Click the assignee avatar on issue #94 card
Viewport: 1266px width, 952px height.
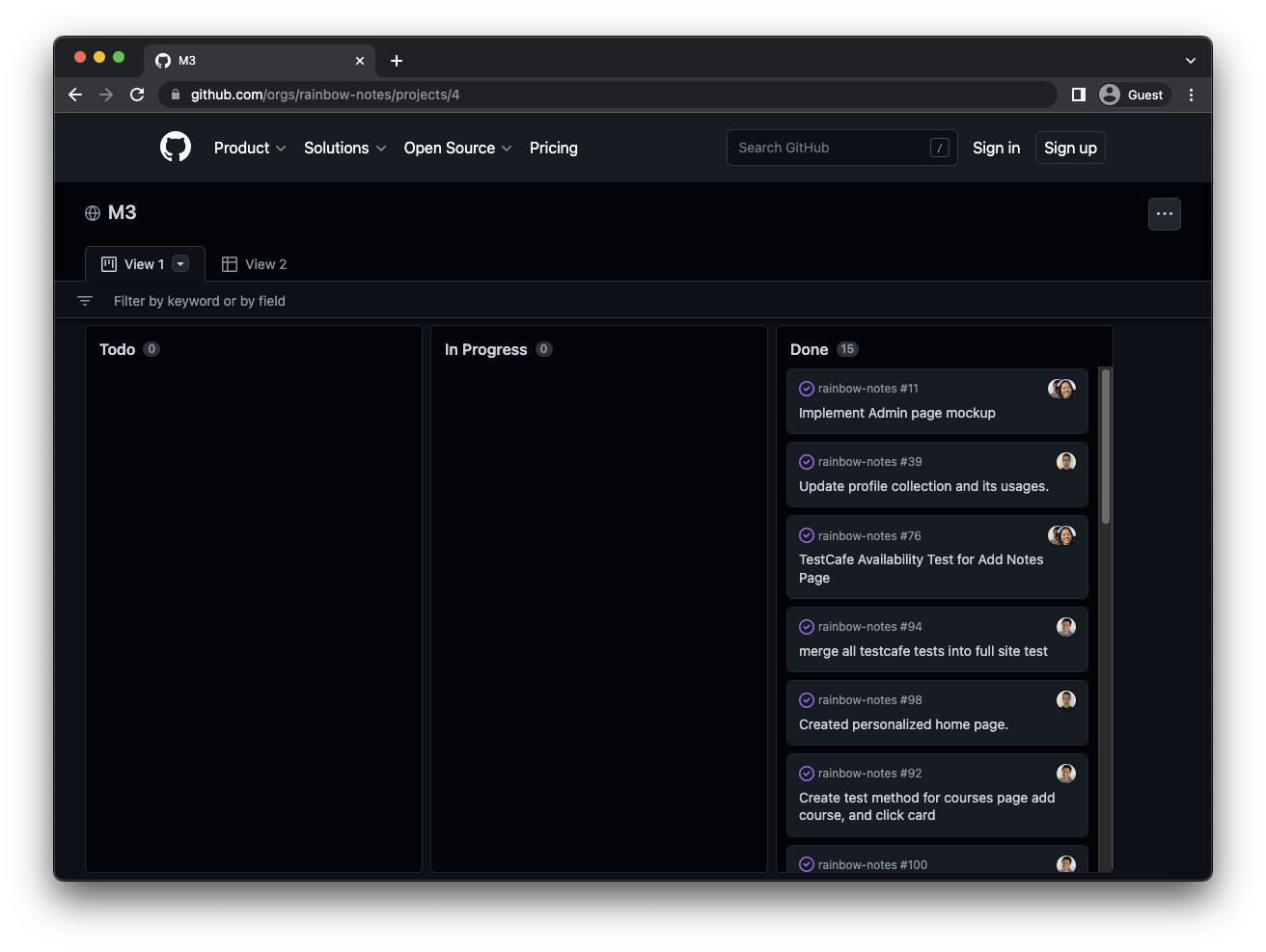point(1066,627)
